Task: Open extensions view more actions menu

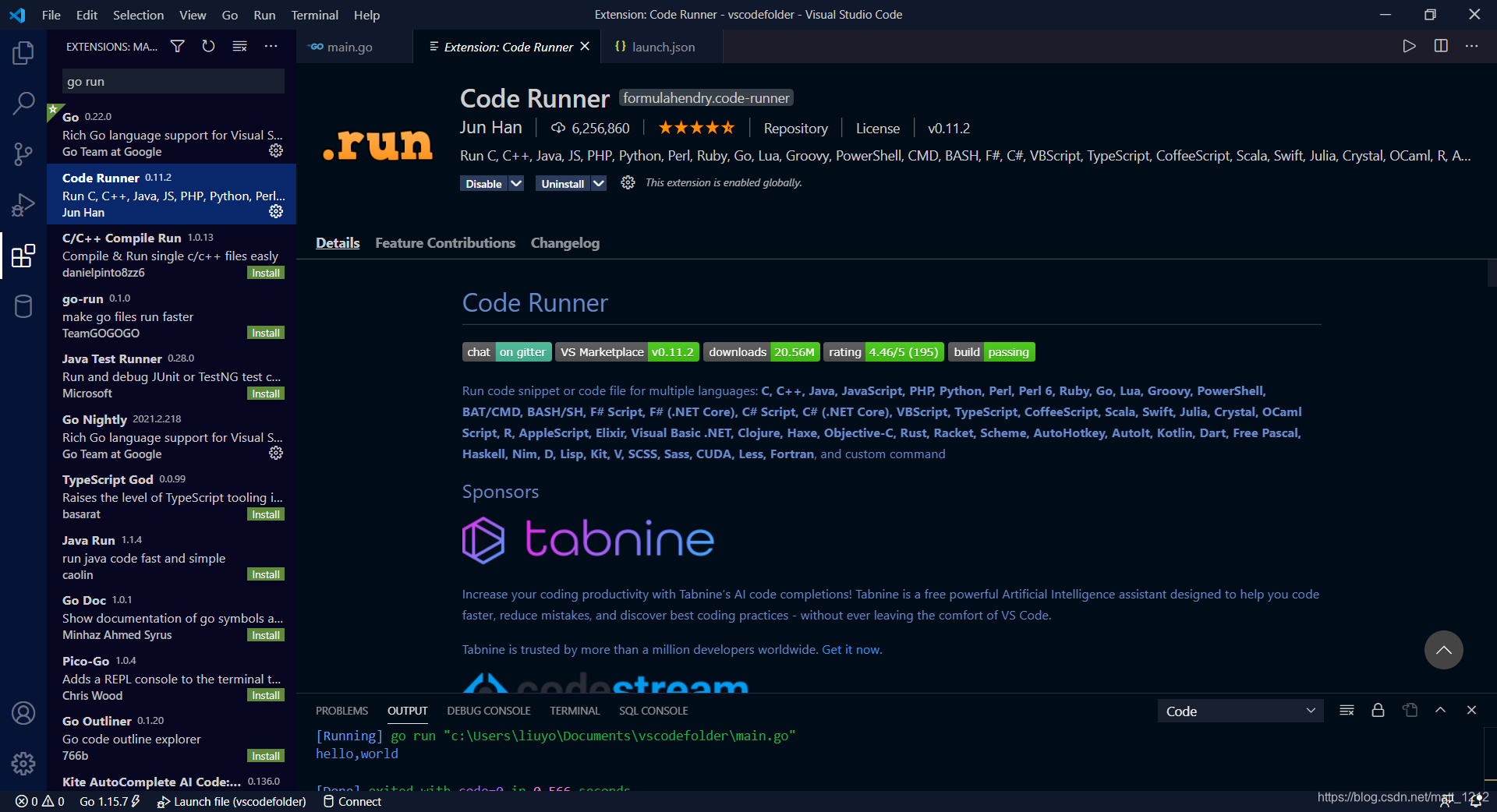Action: [271, 47]
